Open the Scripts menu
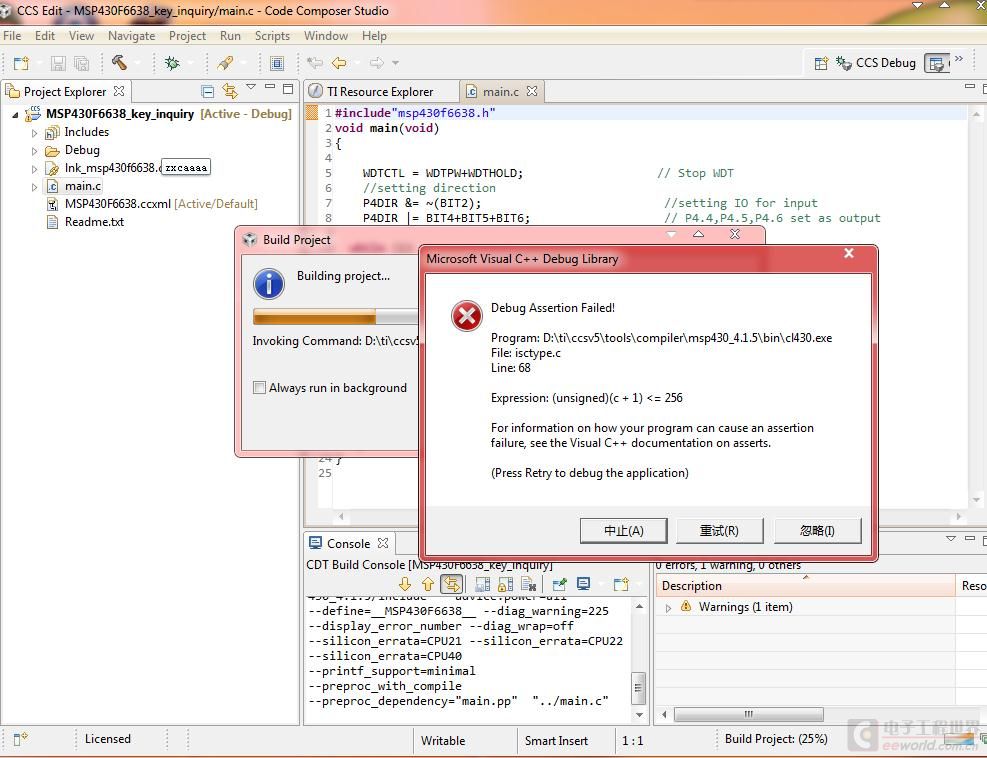The width and height of the screenshot is (987, 758). (272, 36)
